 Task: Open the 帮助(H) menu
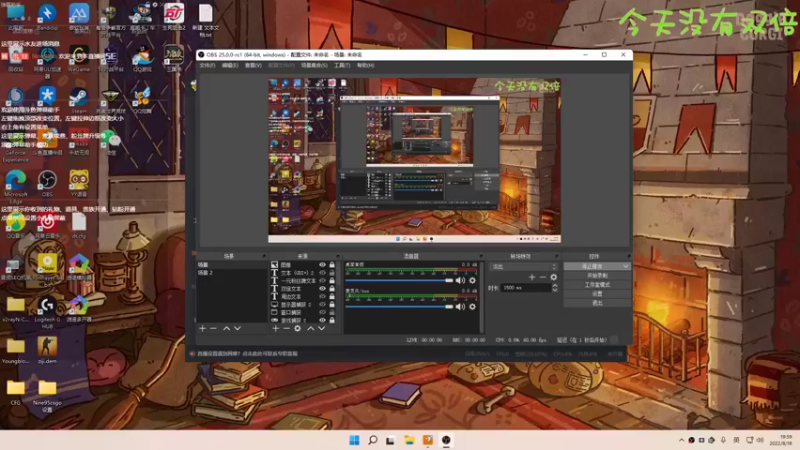click(x=366, y=65)
